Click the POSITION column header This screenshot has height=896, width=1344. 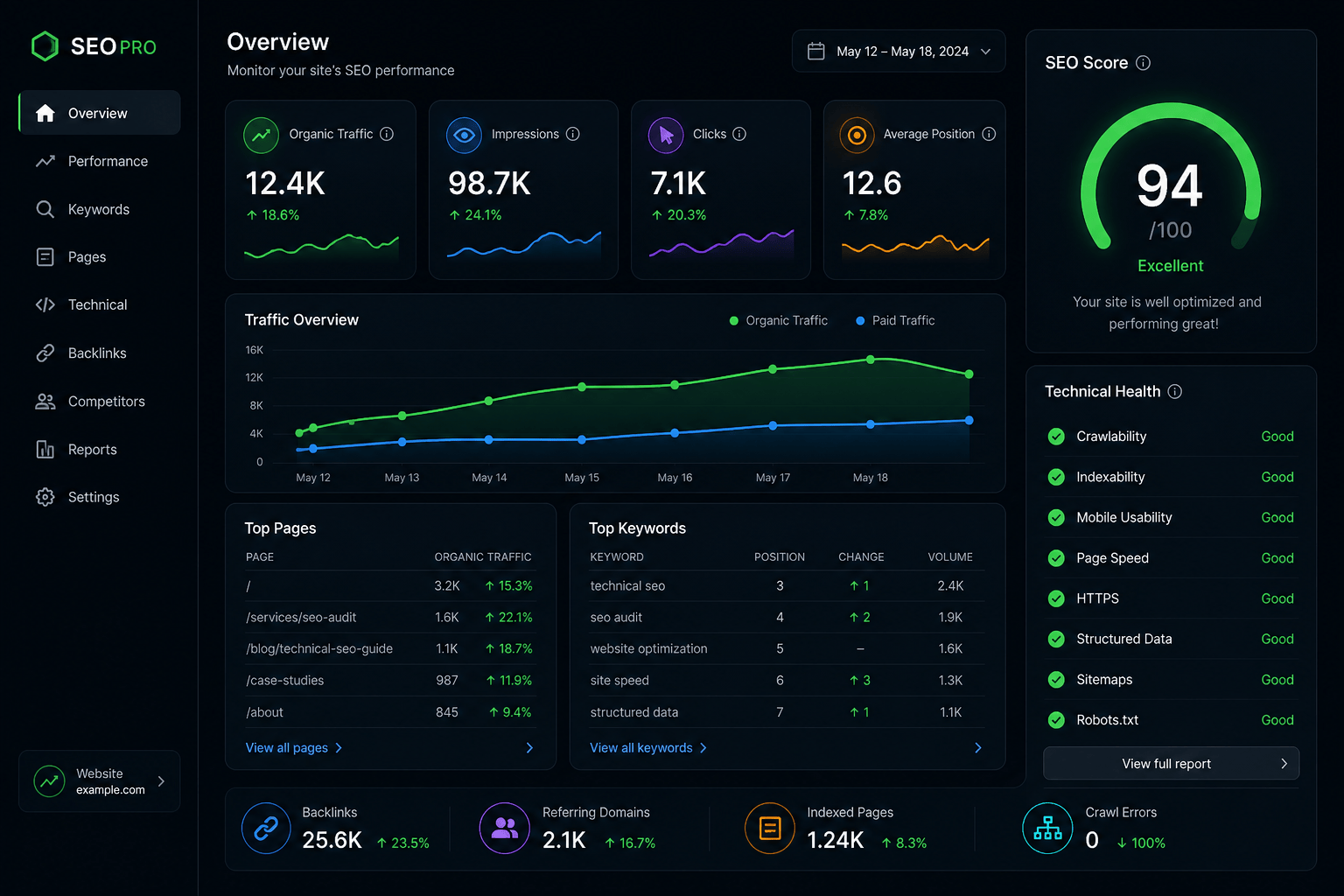pyautogui.click(x=780, y=557)
